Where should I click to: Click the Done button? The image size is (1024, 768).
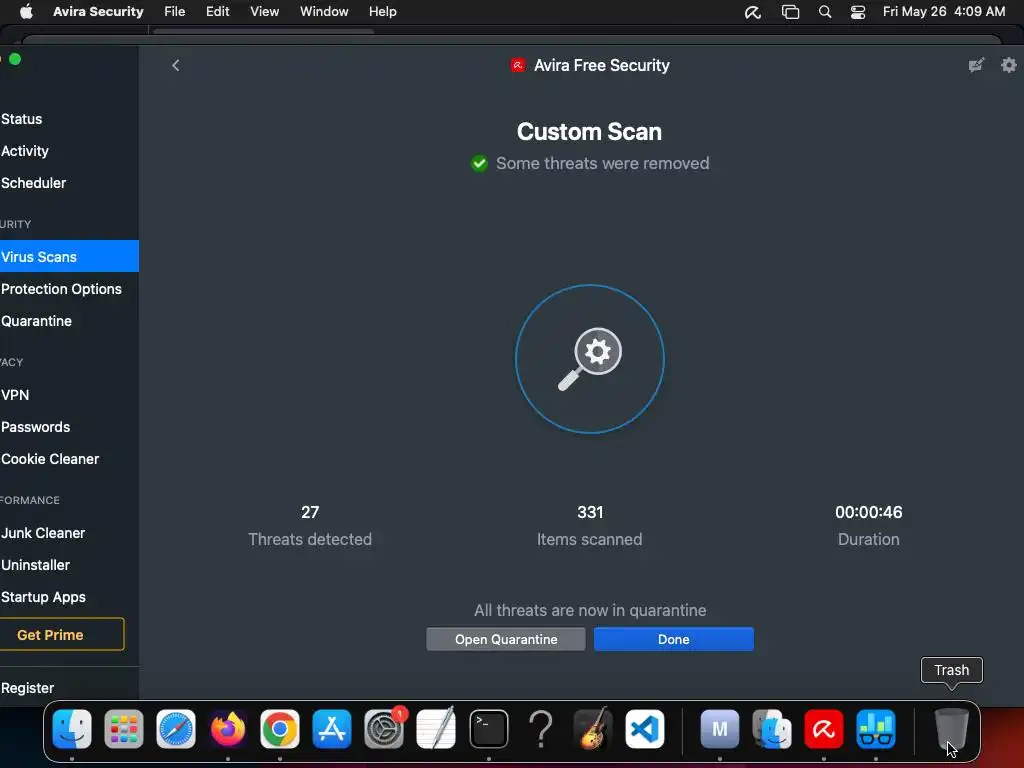(x=673, y=639)
